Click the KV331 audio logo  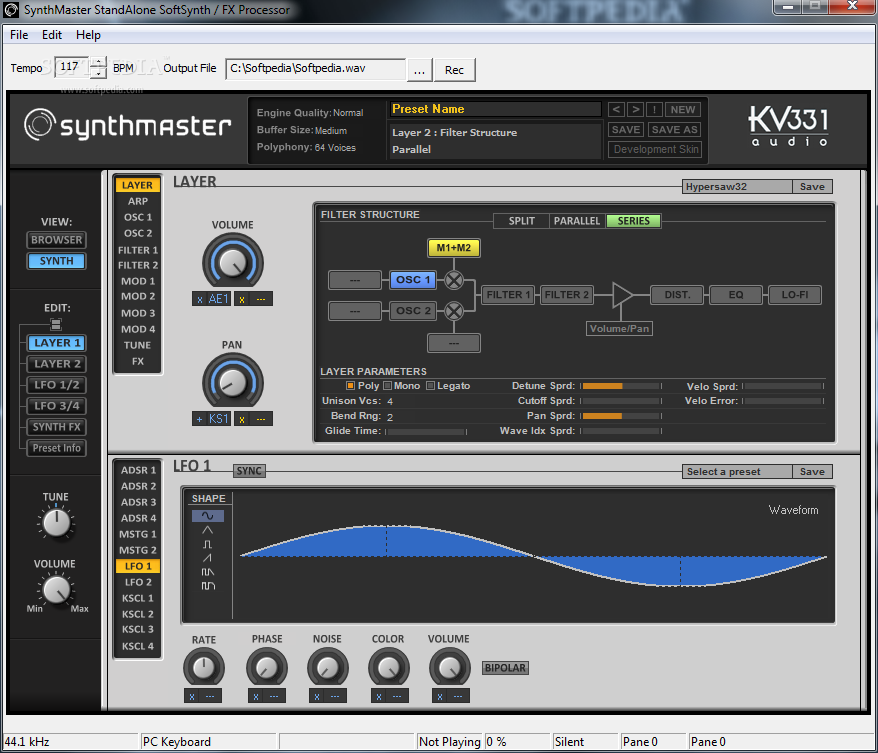(789, 126)
